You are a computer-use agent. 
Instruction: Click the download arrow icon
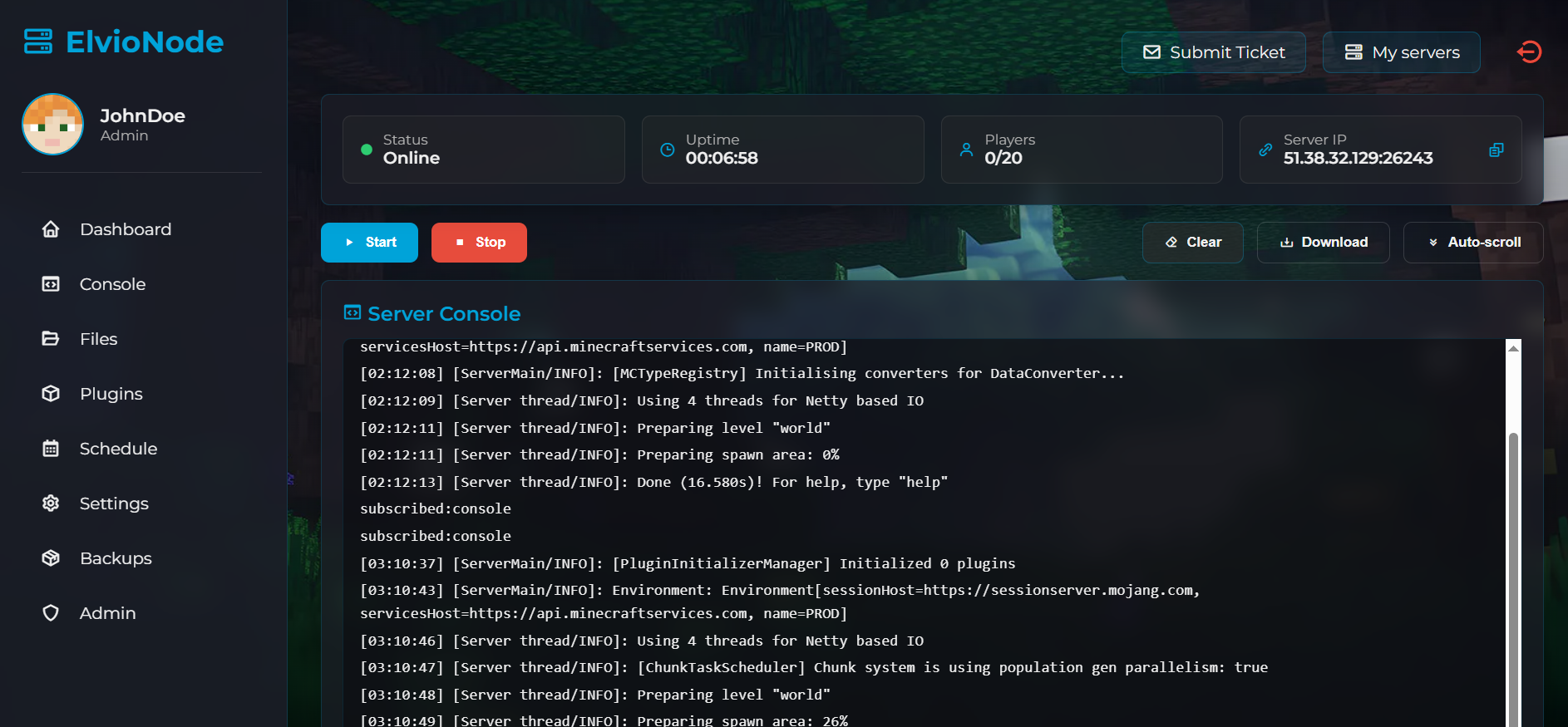tap(1287, 243)
